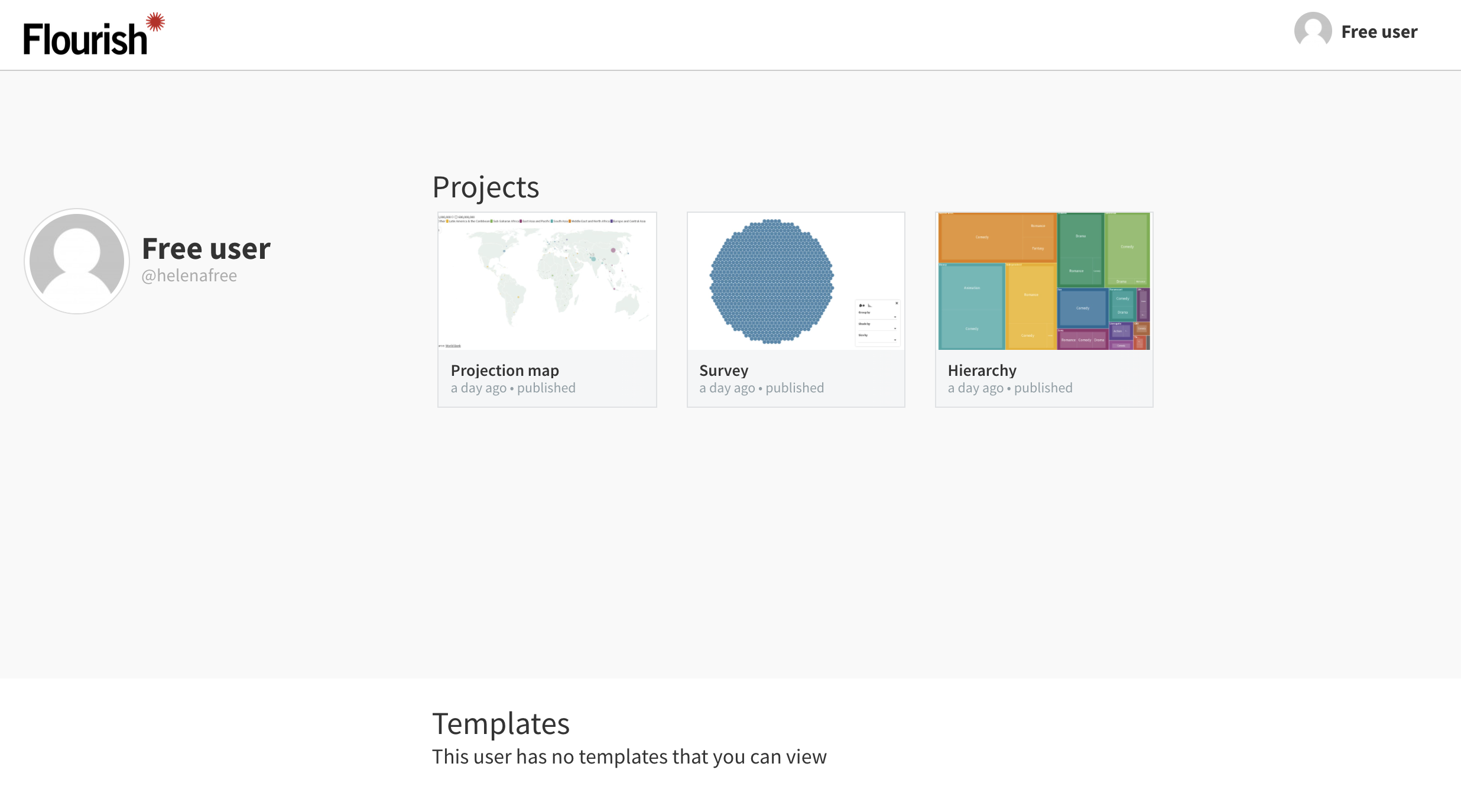The height and width of the screenshot is (812, 1461).
Task: Click the small avatar icon in header
Action: (1313, 31)
